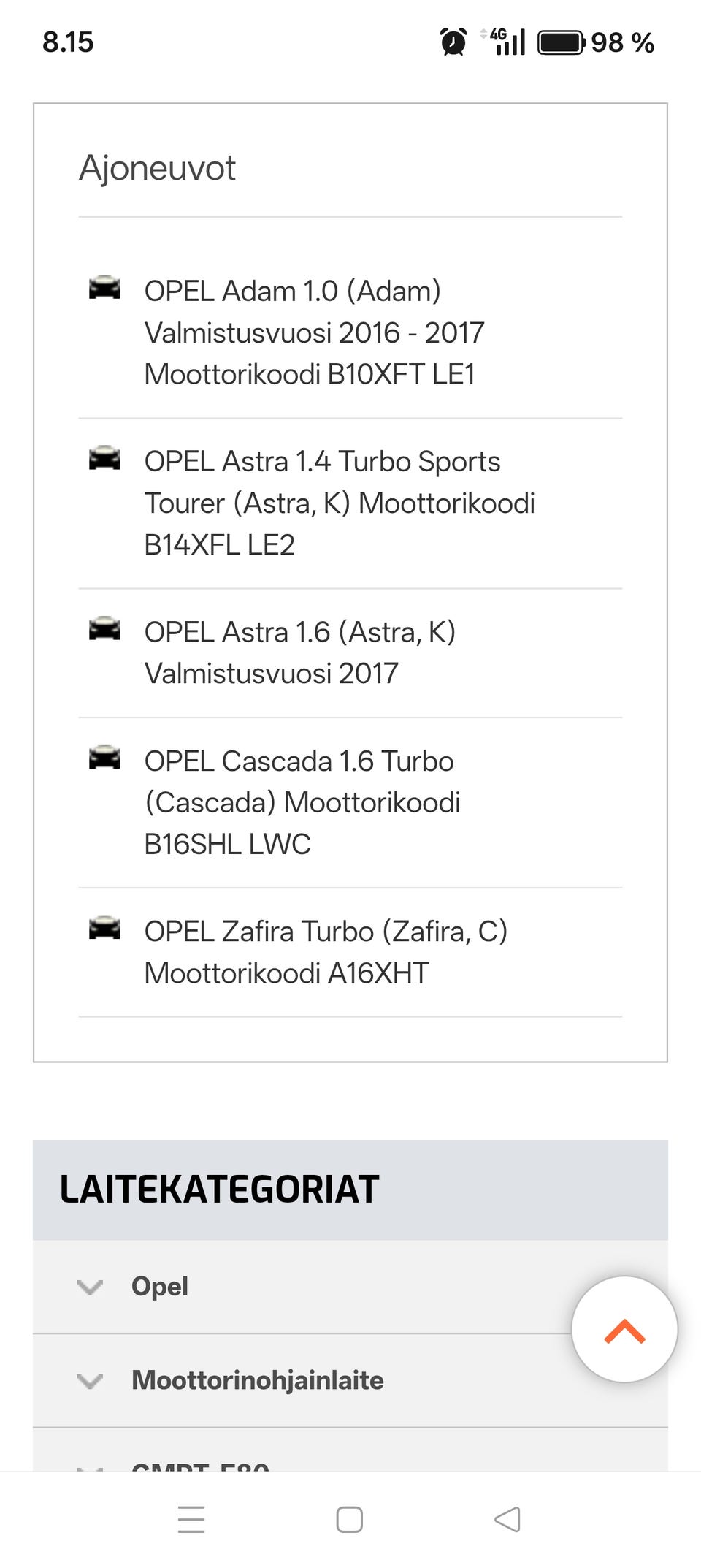This screenshot has height=1568, width=701.
Task: Tap the battery percentage indicator
Action: point(622,42)
